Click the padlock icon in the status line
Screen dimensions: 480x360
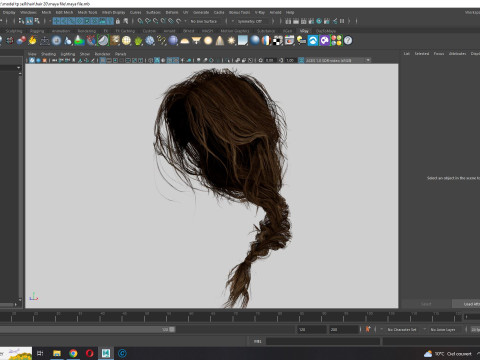click(x=118, y=21)
